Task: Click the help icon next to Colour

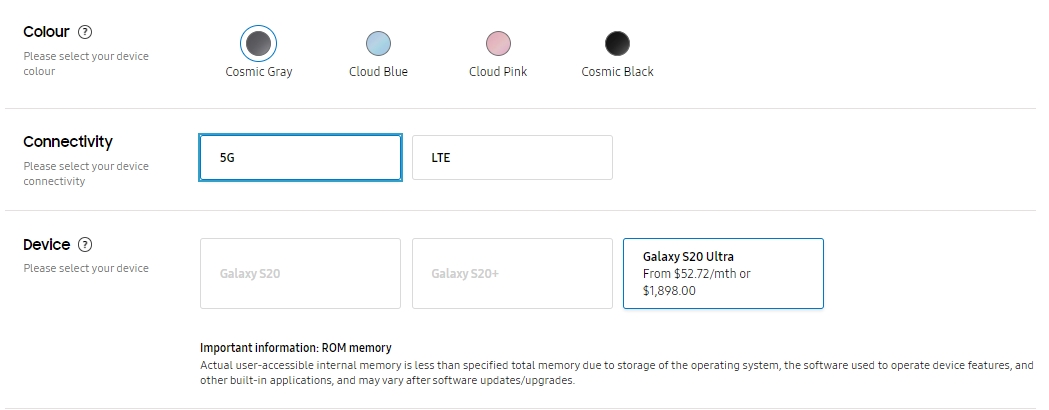Action: [85, 33]
